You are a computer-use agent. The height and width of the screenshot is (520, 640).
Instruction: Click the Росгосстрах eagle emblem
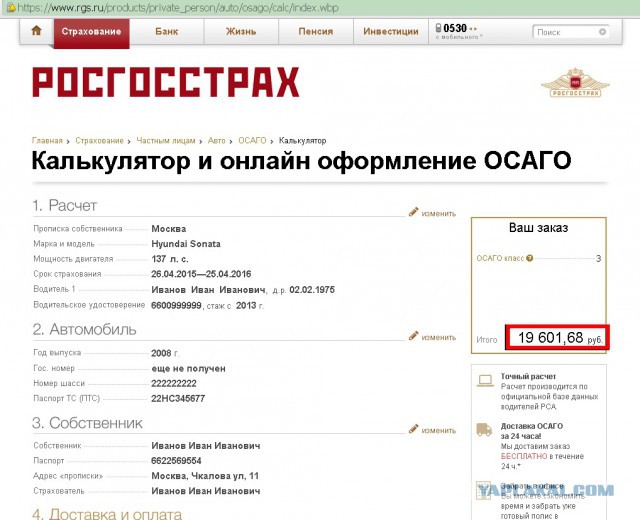tap(575, 82)
